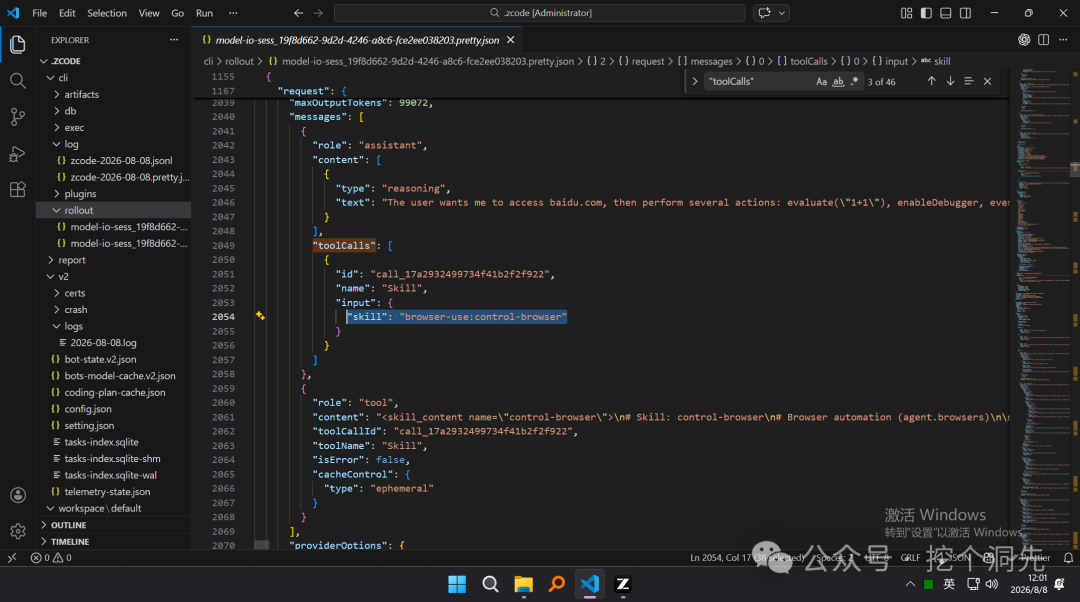Go back with the navigation arrow
Screen dimensions: 1080x602
click(298, 12)
